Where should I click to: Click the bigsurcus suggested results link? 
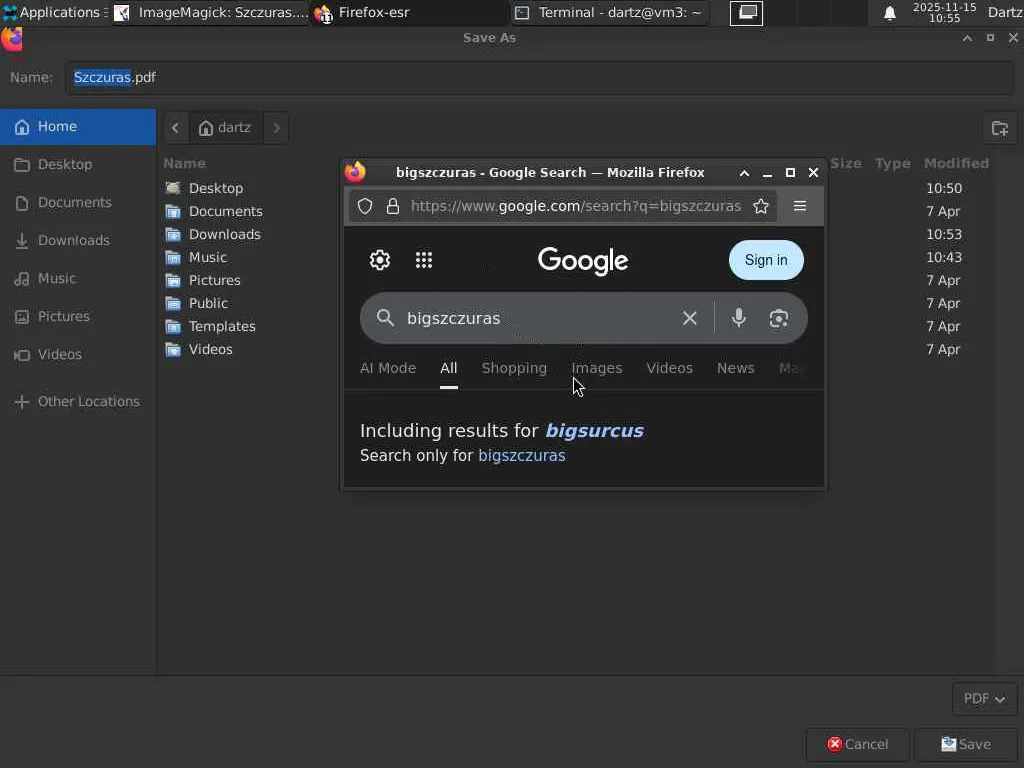tap(594, 430)
